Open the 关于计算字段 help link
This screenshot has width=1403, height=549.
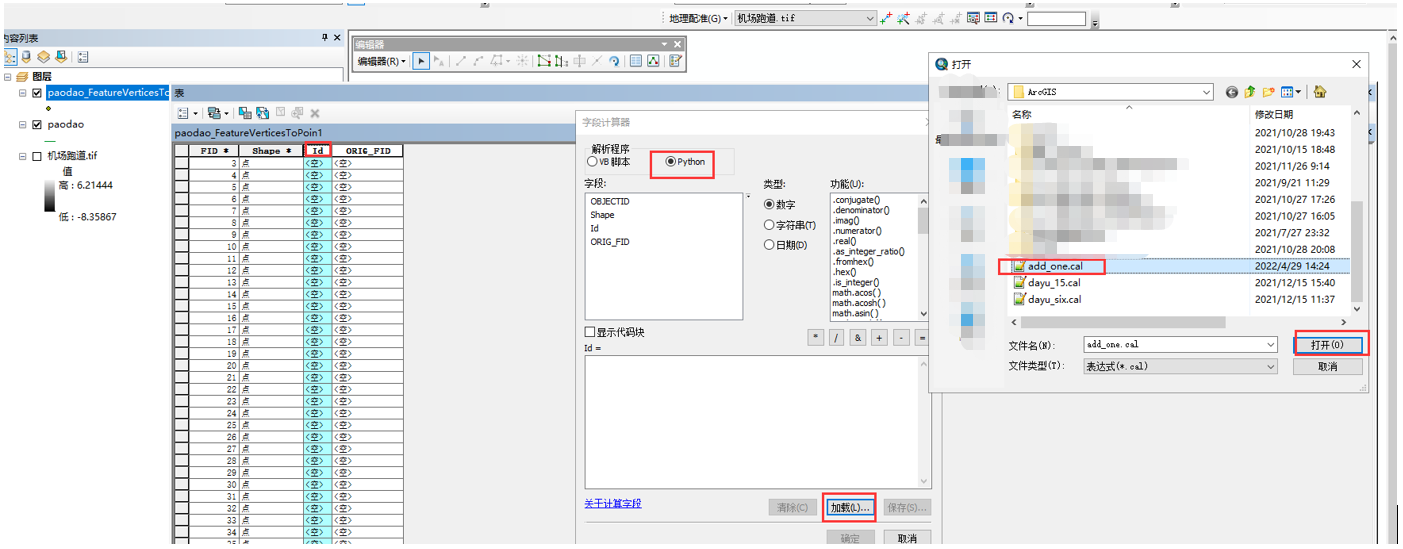click(612, 503)
